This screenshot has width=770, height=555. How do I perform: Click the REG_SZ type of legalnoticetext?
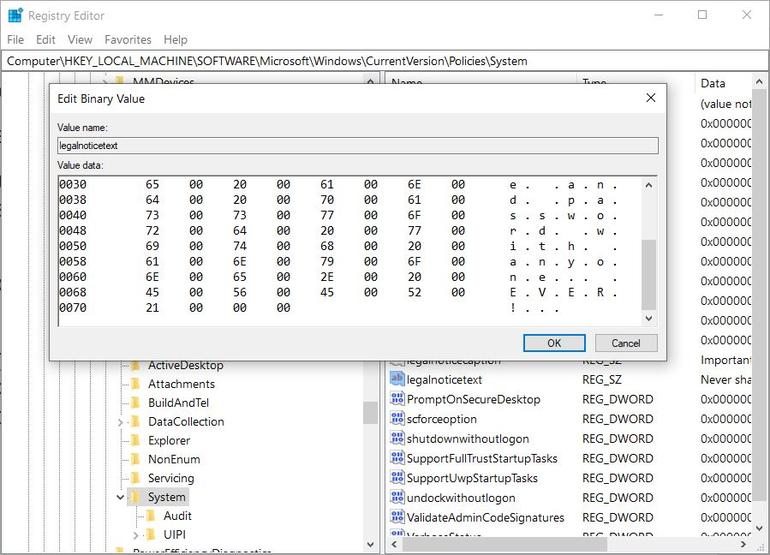602,380
